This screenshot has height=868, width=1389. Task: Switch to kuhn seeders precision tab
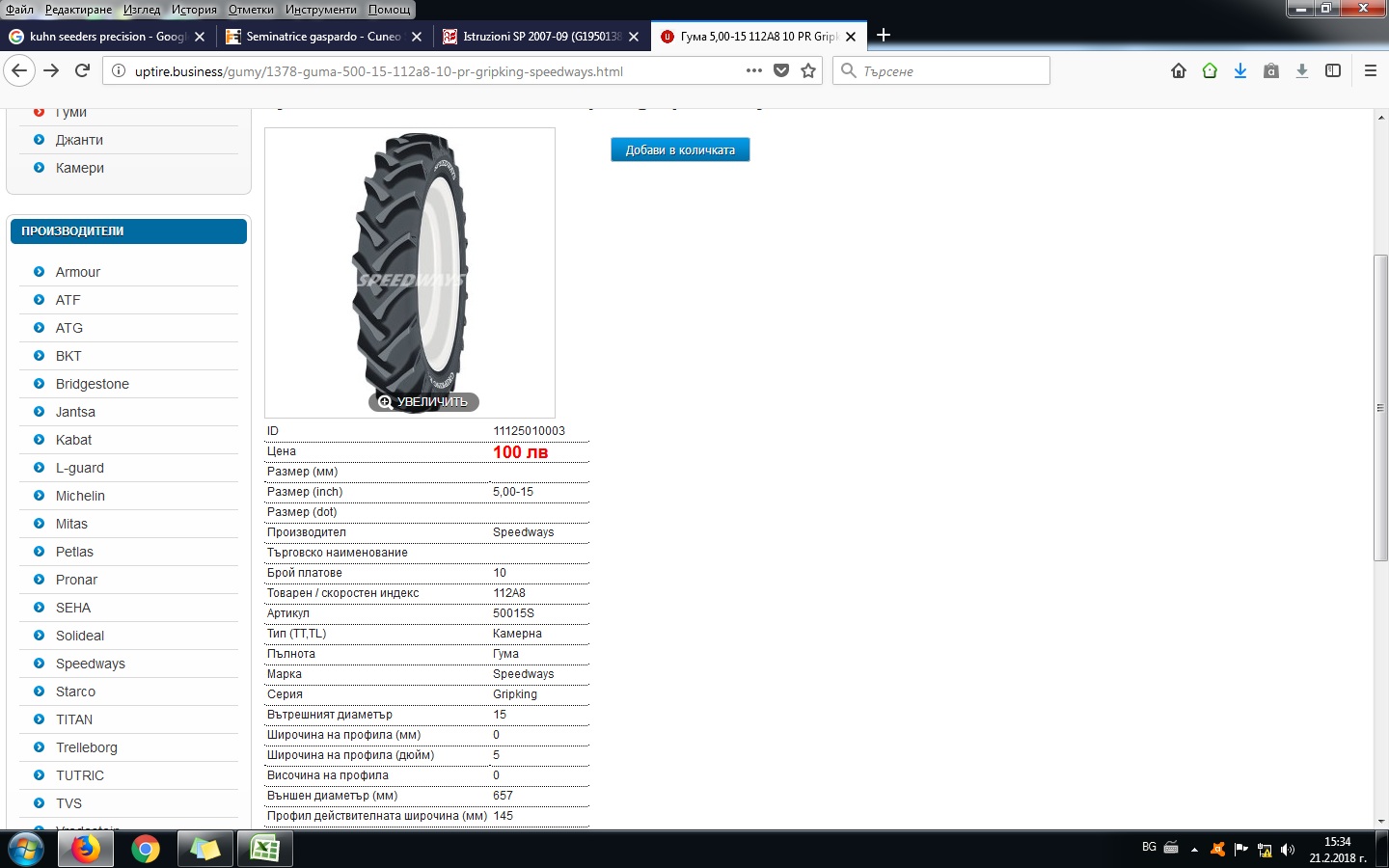[x=106, y=37]
